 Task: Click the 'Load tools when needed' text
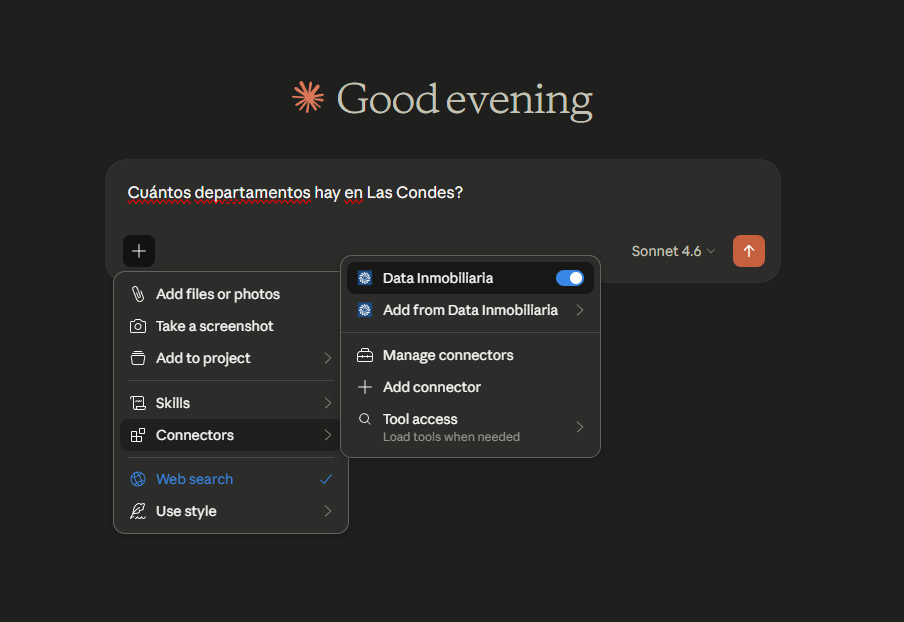pyautogui.click(x=451, y=437)
